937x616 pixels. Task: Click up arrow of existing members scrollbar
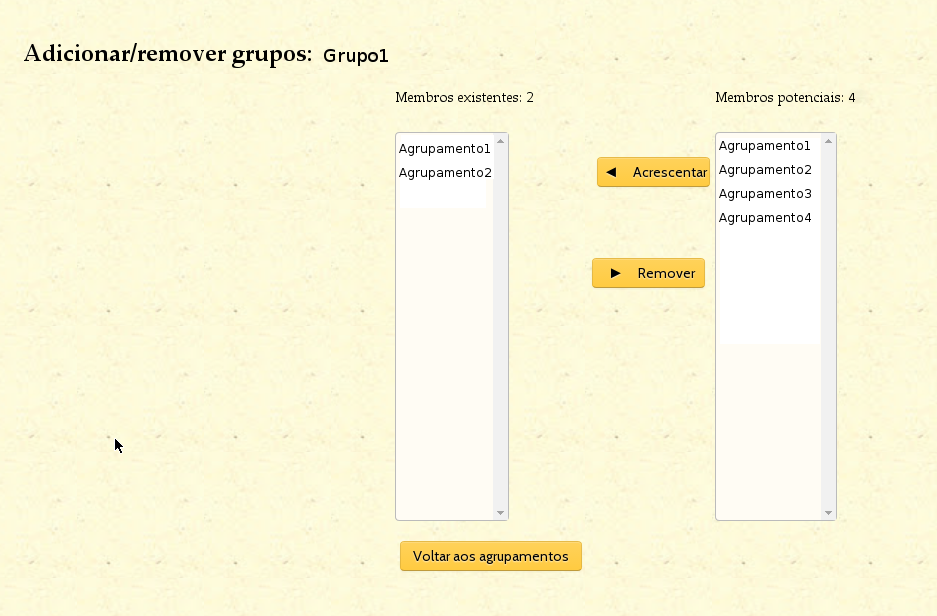point(501,141)
